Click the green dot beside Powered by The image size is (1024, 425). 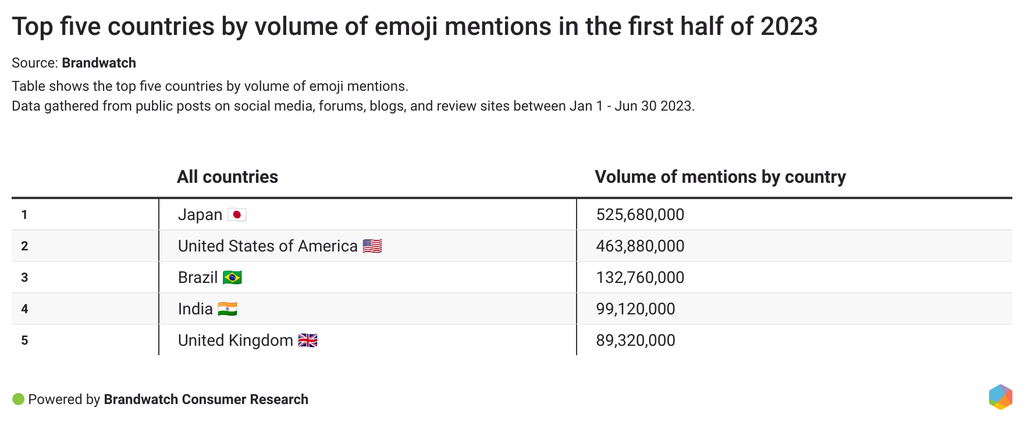click(x=18, y=399)
